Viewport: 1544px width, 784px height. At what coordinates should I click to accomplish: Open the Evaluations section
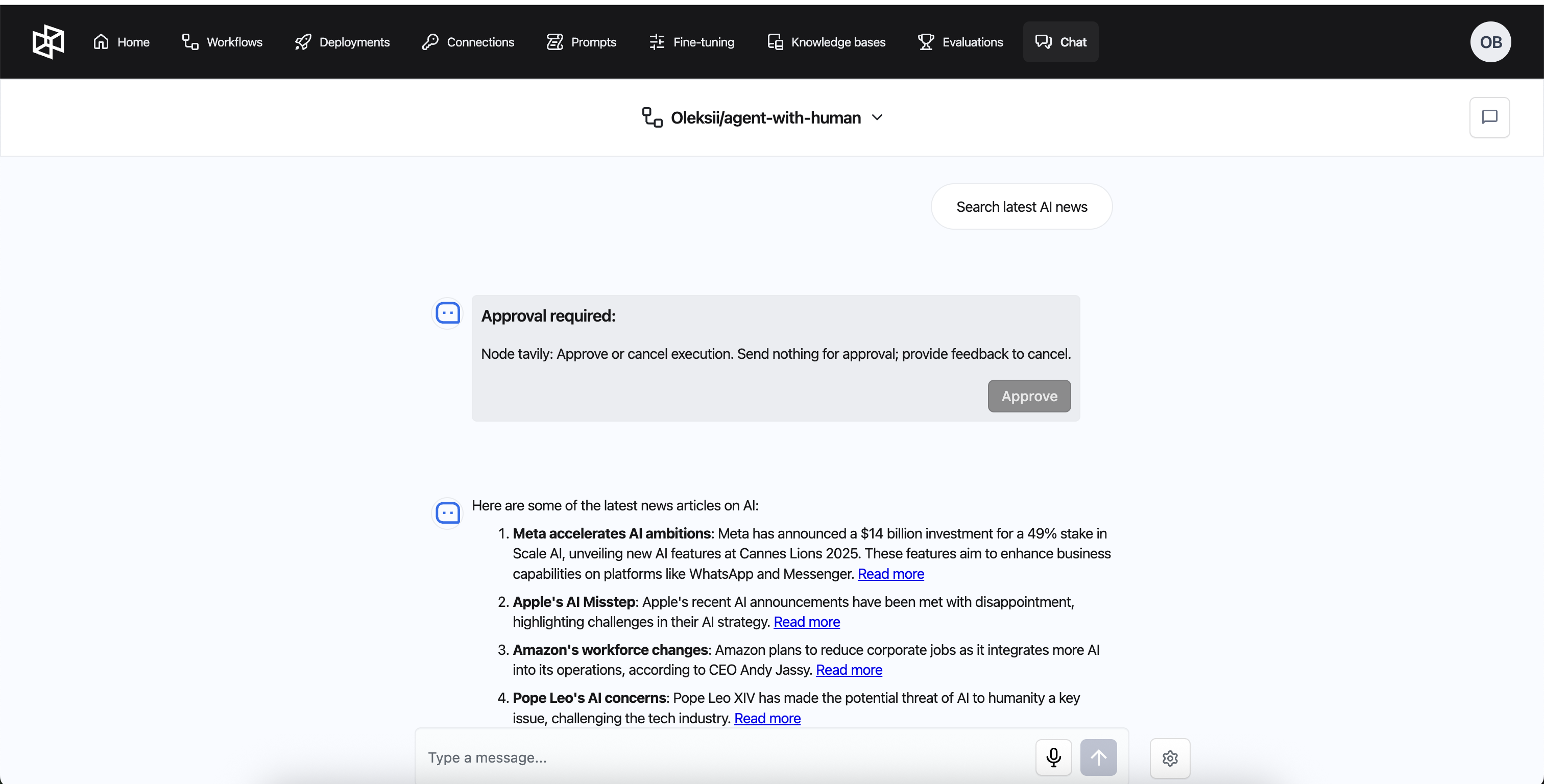pyautogui.click(x=960, y=42)
